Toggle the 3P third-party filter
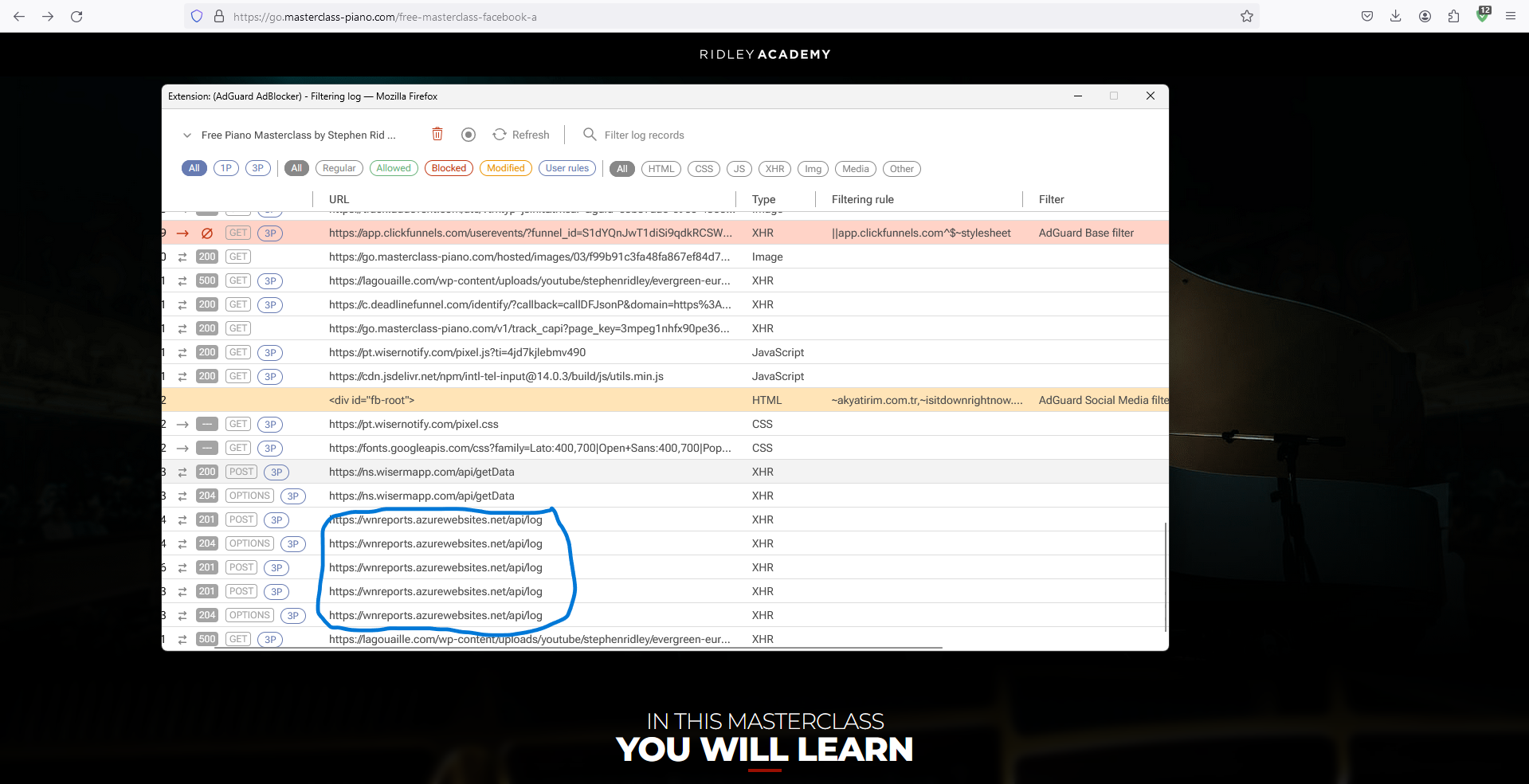 tap(257, 168)
